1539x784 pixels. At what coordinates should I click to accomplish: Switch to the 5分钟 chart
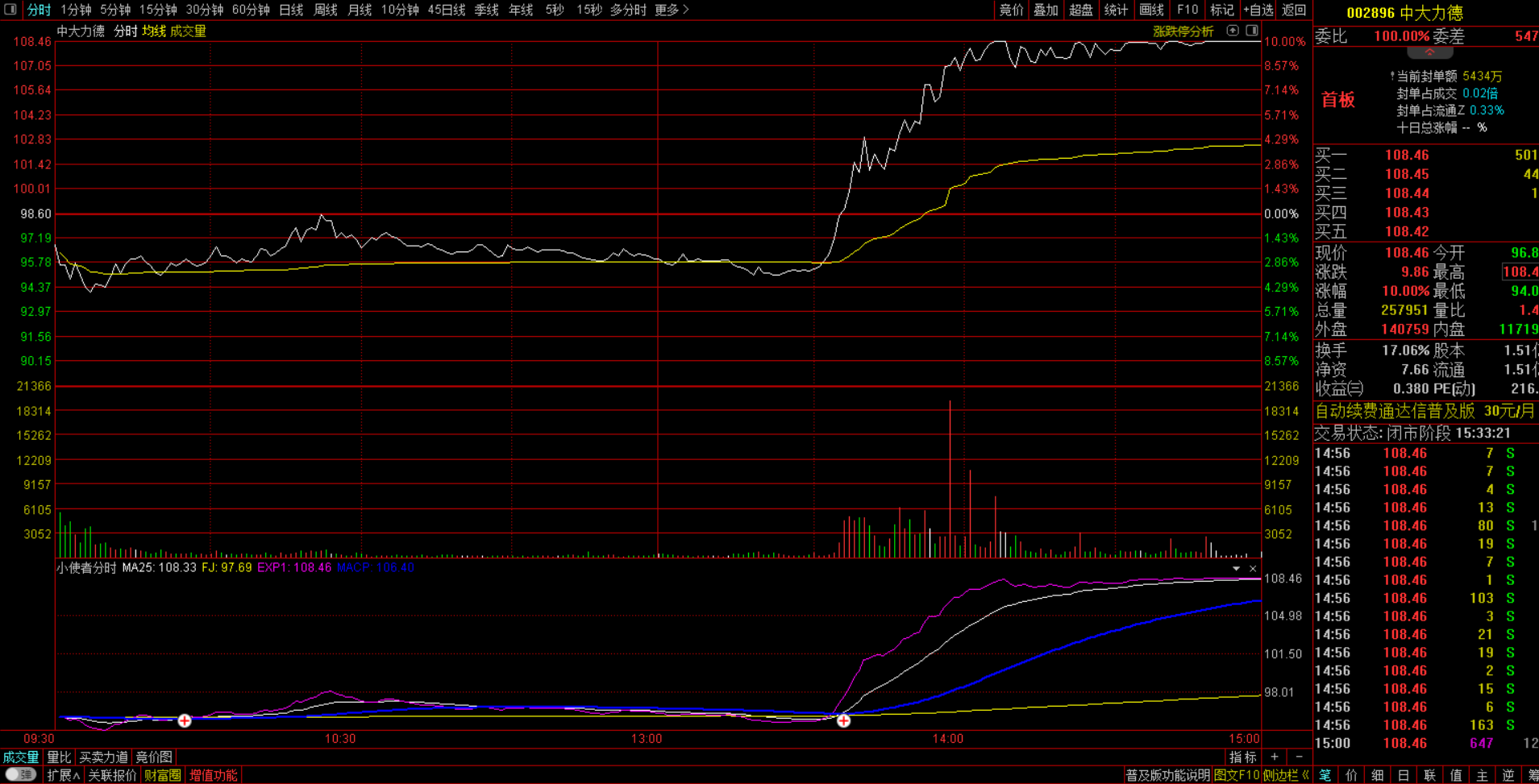115,10
